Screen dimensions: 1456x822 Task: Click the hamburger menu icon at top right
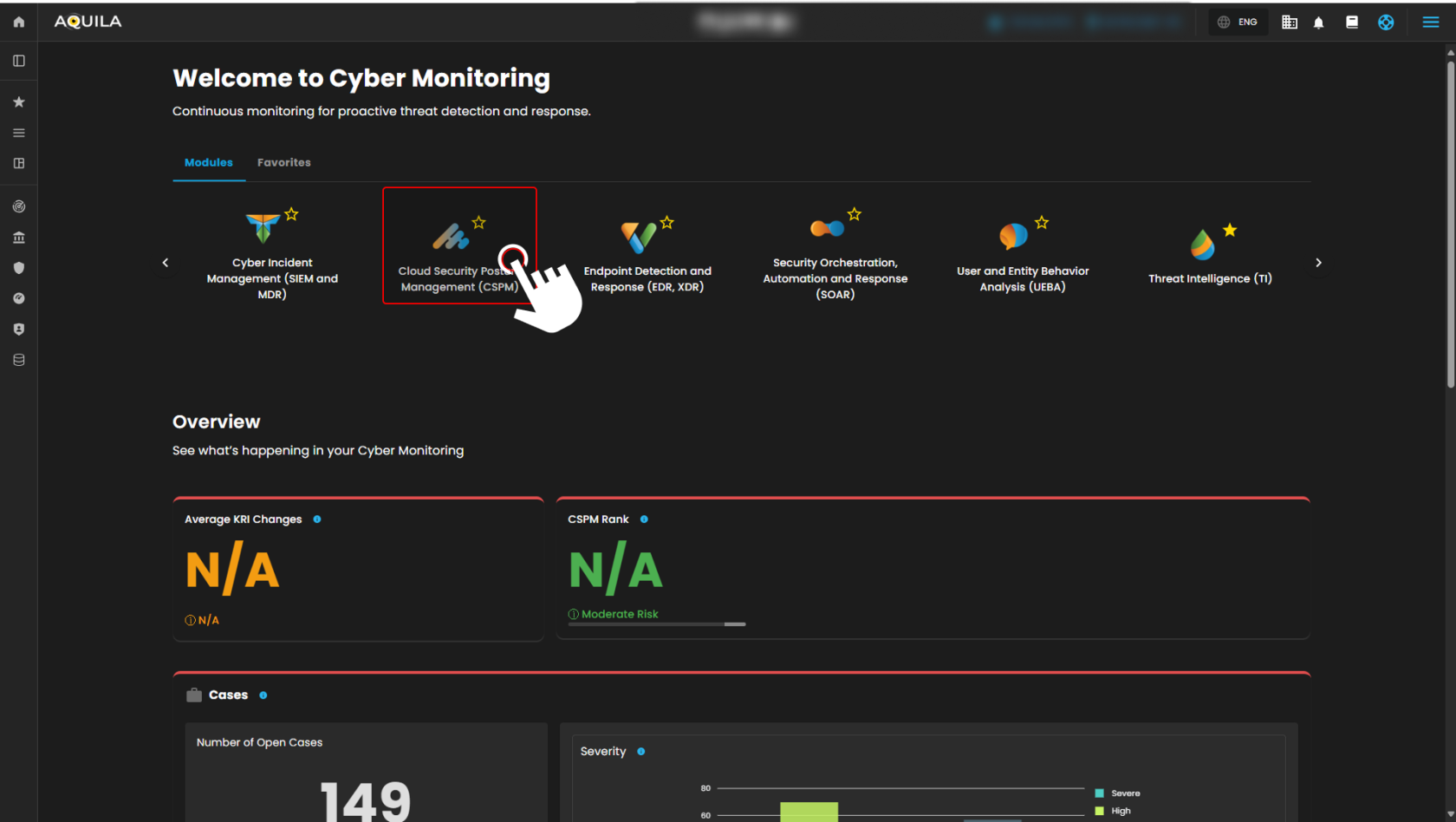point(1430,23)
